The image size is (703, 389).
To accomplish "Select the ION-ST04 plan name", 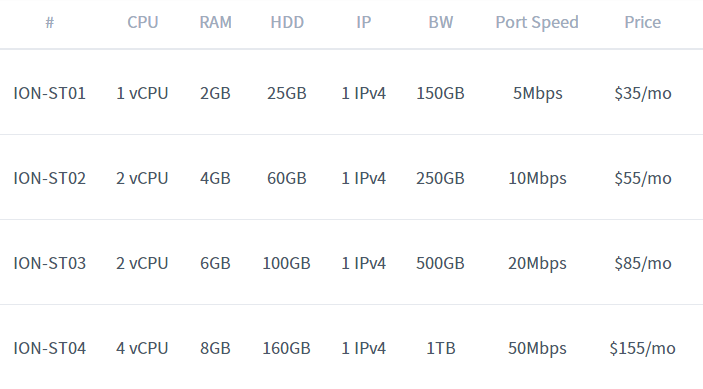I will click(x=50, y=348).
